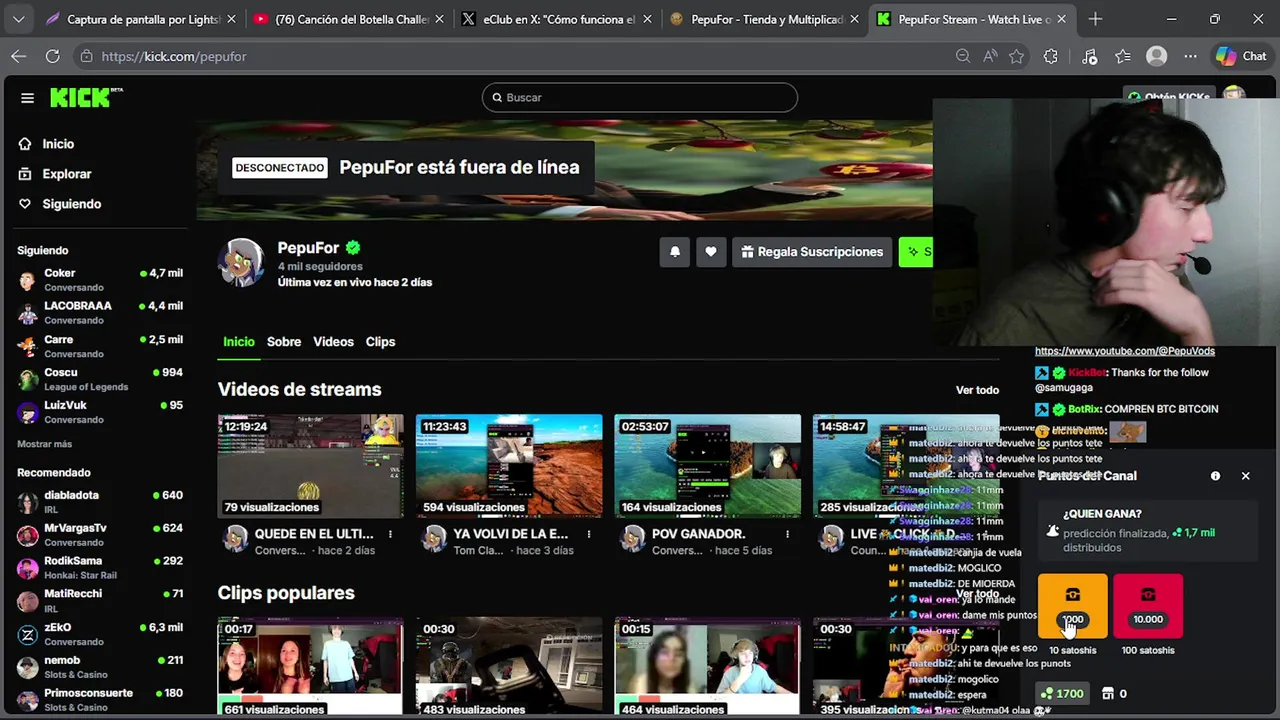
Task: Go back with browser back arrow
Action: [19, 56]
